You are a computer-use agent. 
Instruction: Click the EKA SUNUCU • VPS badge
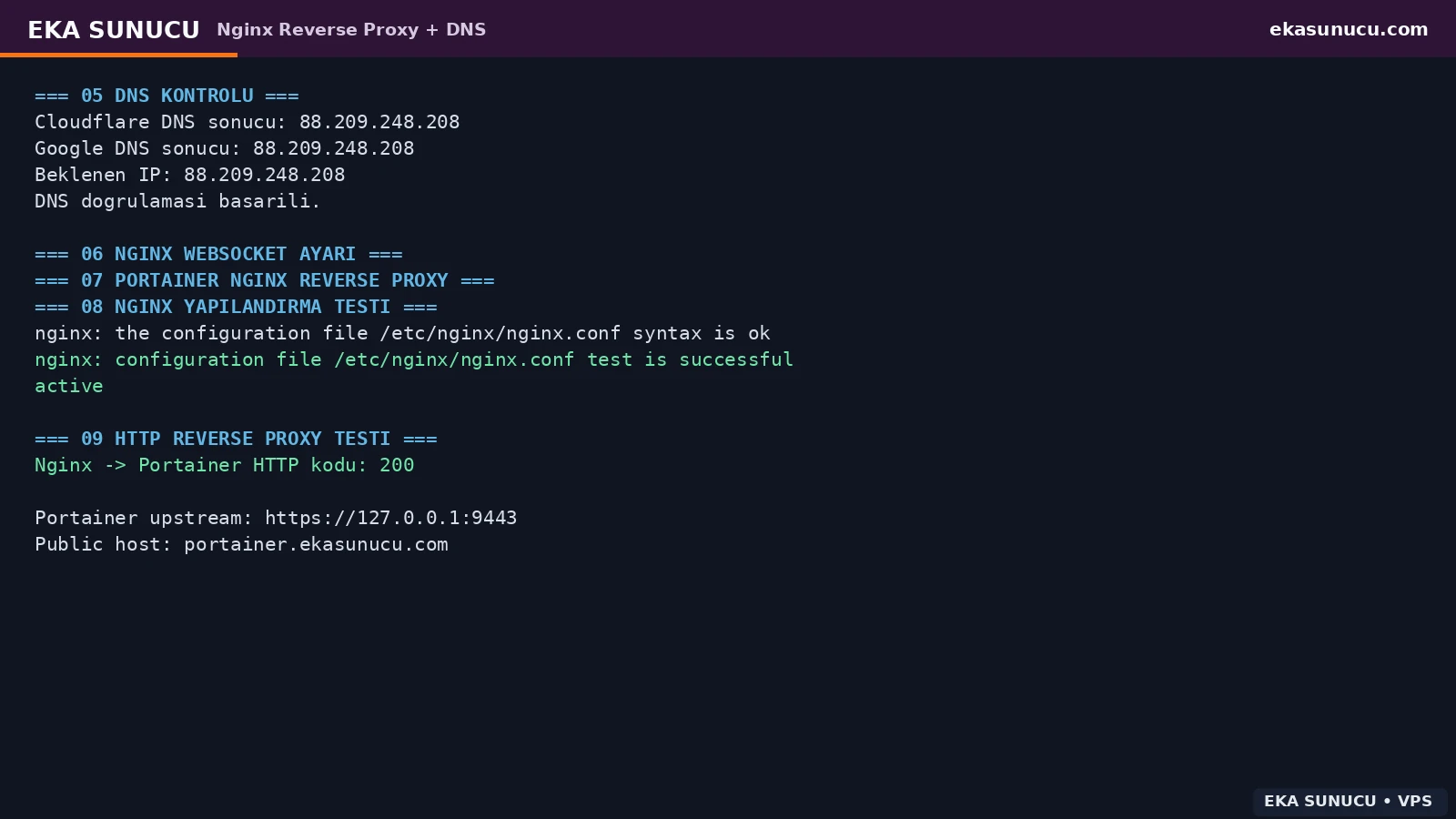(x=1349, y=801)
